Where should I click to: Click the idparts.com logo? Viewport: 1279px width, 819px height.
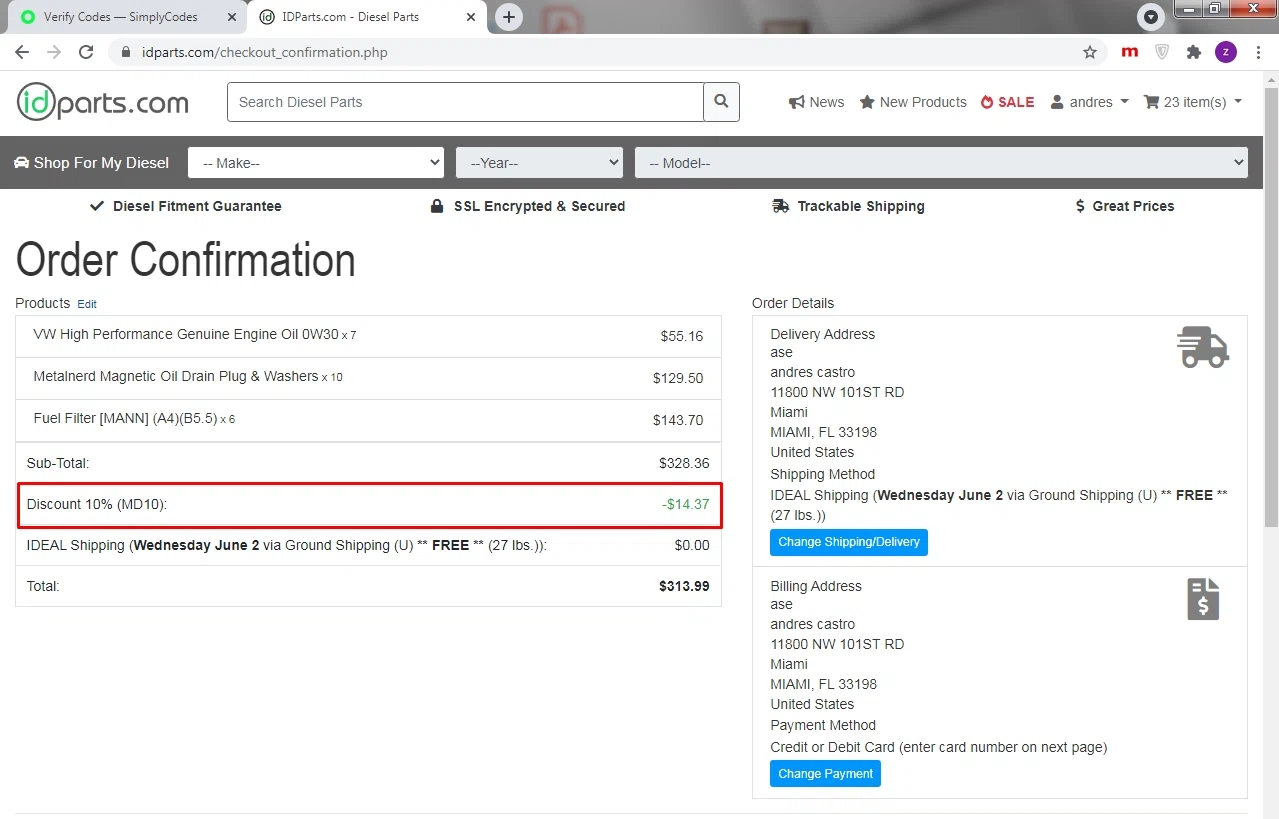[x=103, y=102]
